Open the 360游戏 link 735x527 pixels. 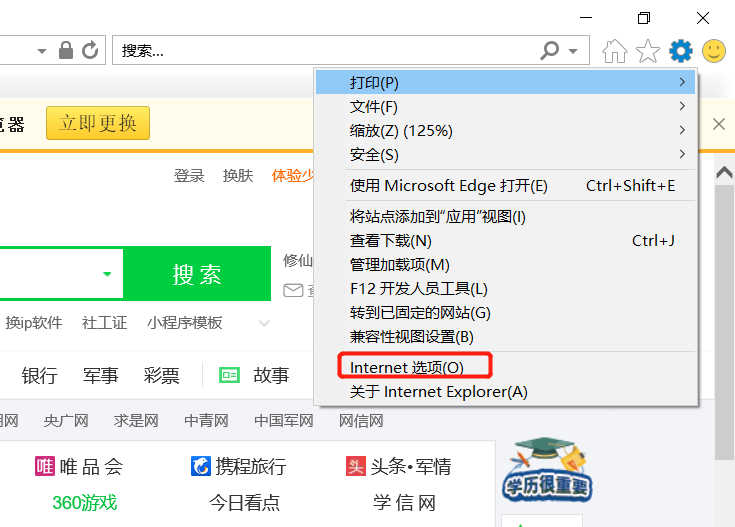pos(84,503)
